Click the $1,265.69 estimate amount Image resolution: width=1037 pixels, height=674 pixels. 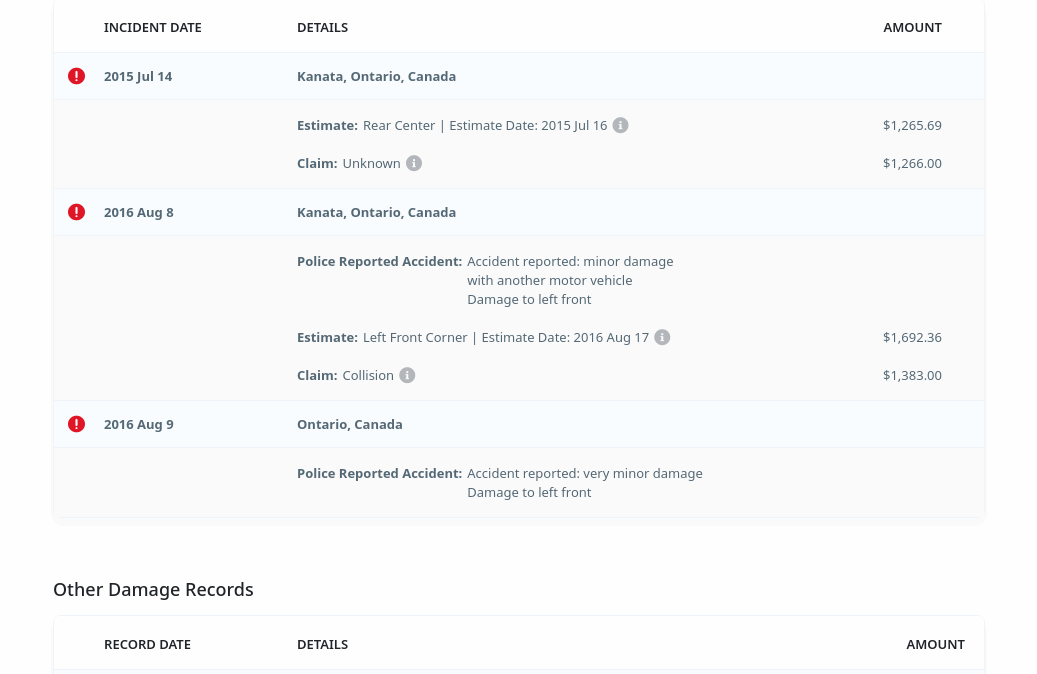click(x=912, y=125)
